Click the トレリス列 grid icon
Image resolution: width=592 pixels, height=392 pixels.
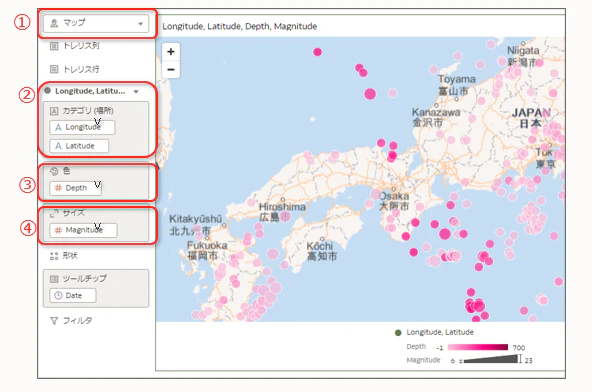pyautogui.click(x=54, y=46)
